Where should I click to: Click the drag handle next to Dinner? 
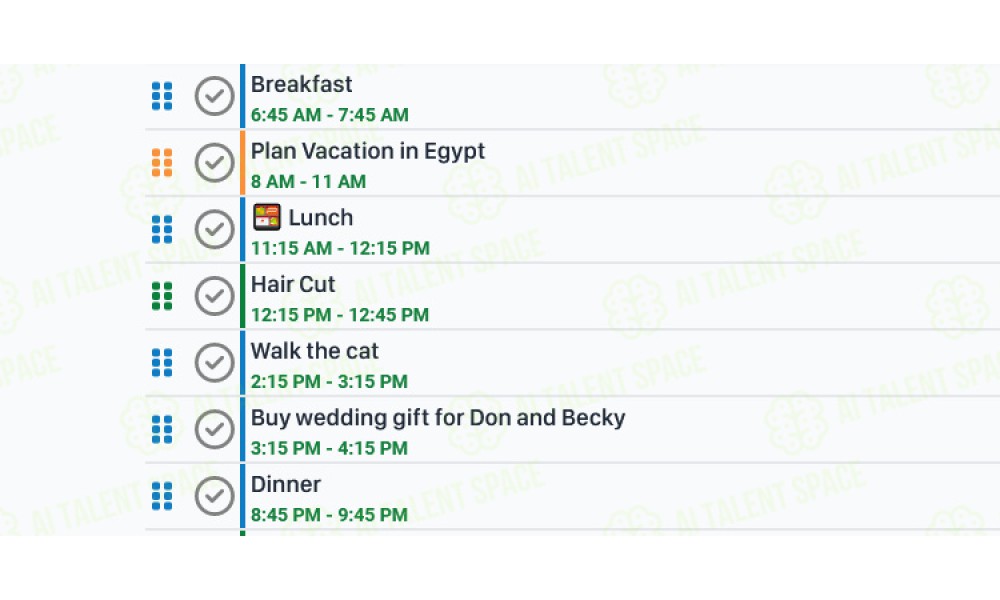(x=162, y=496)
